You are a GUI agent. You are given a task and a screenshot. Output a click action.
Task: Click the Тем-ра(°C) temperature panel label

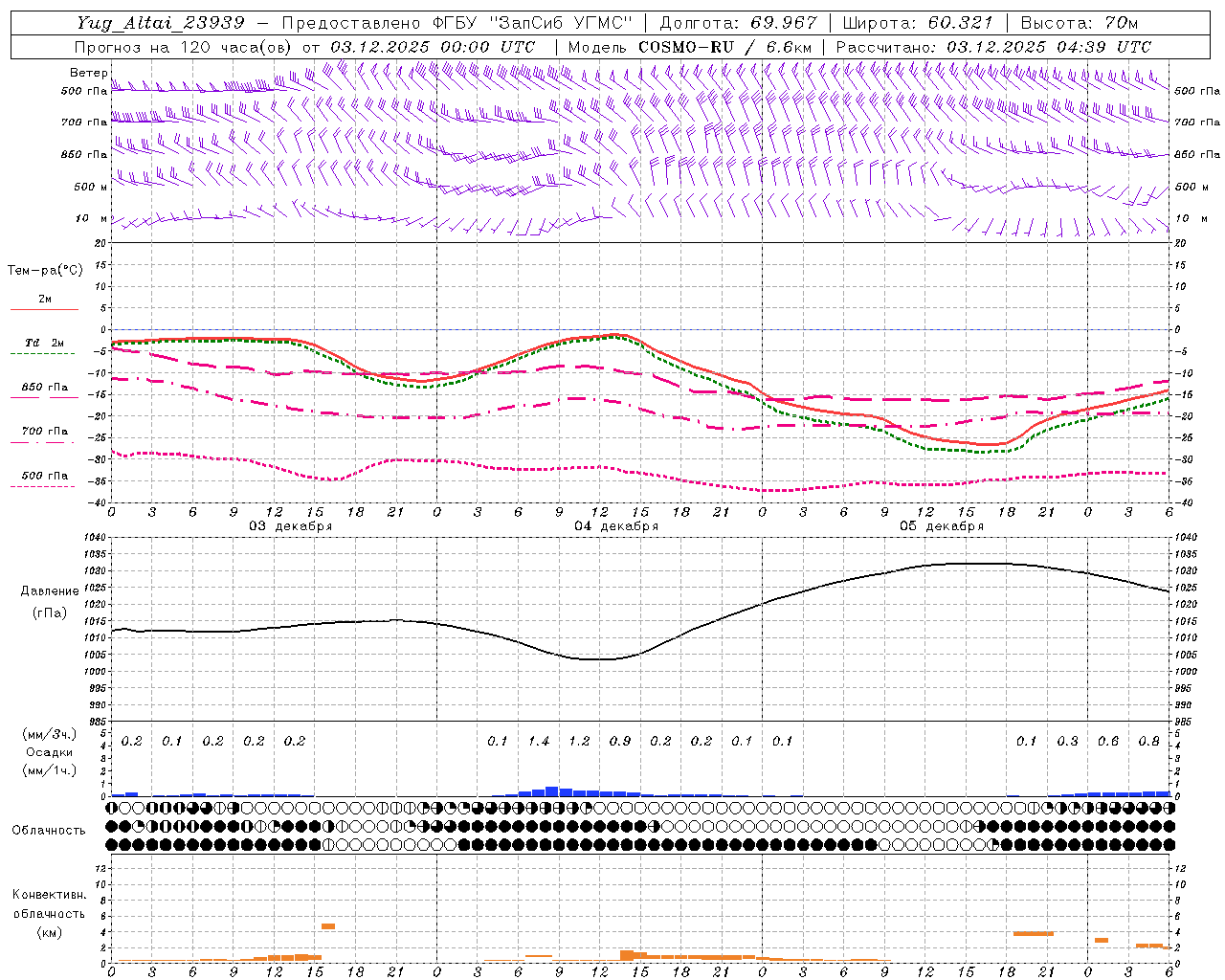(45, 271)
